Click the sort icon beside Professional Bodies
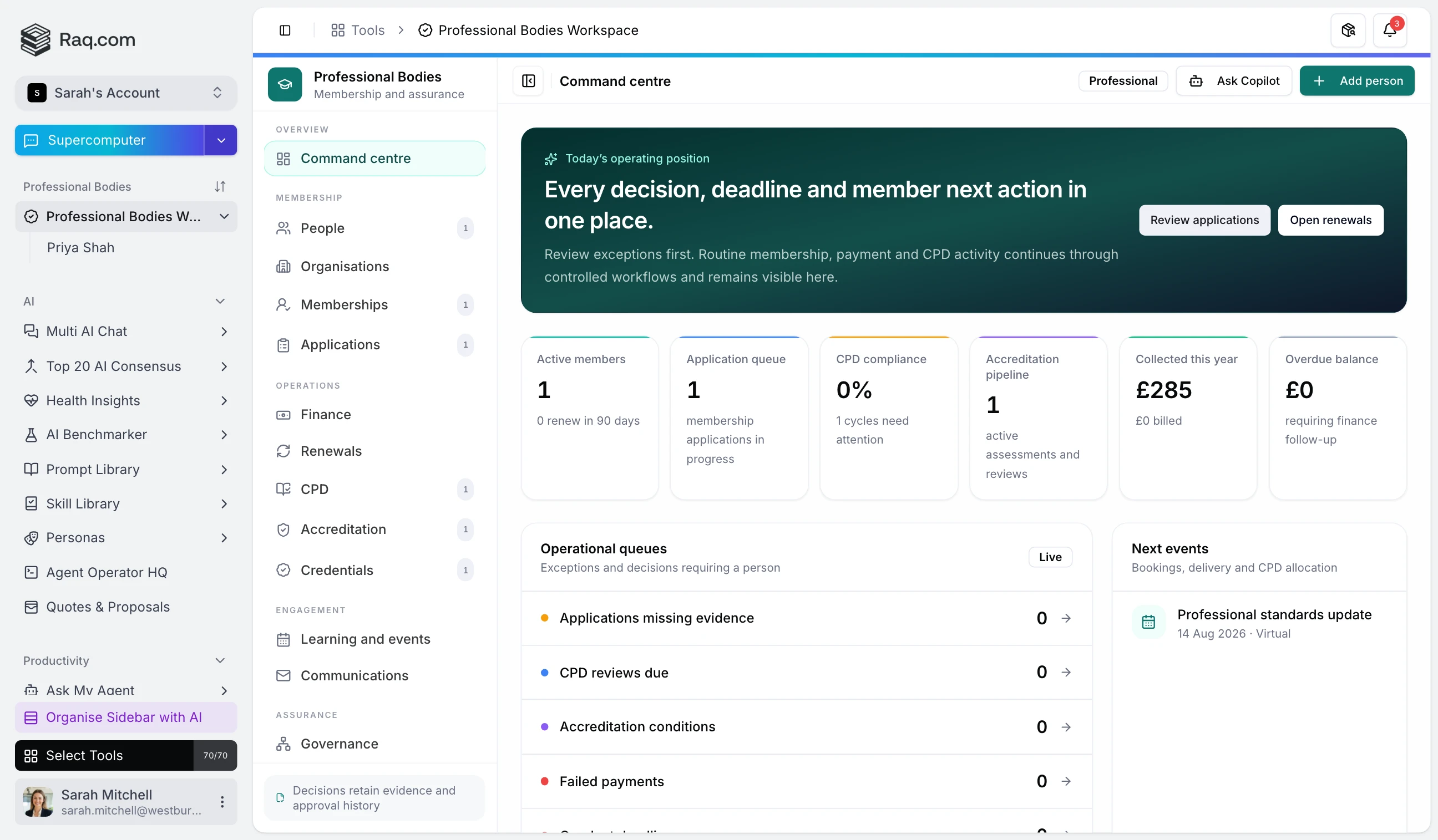The image size is (1438, 840). 220,186
